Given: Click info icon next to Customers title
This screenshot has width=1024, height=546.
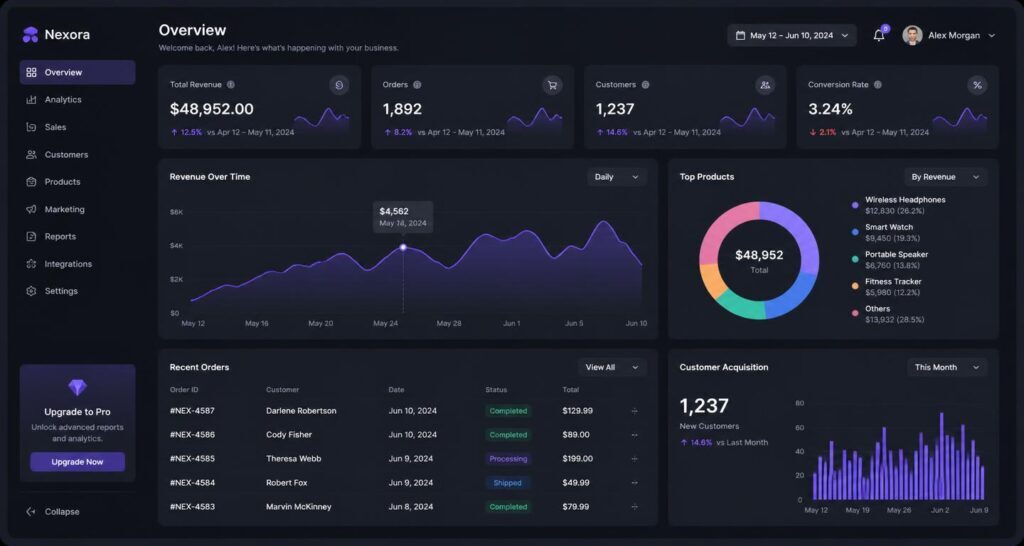Looking at the screenshot, I should tap(645, 85).
